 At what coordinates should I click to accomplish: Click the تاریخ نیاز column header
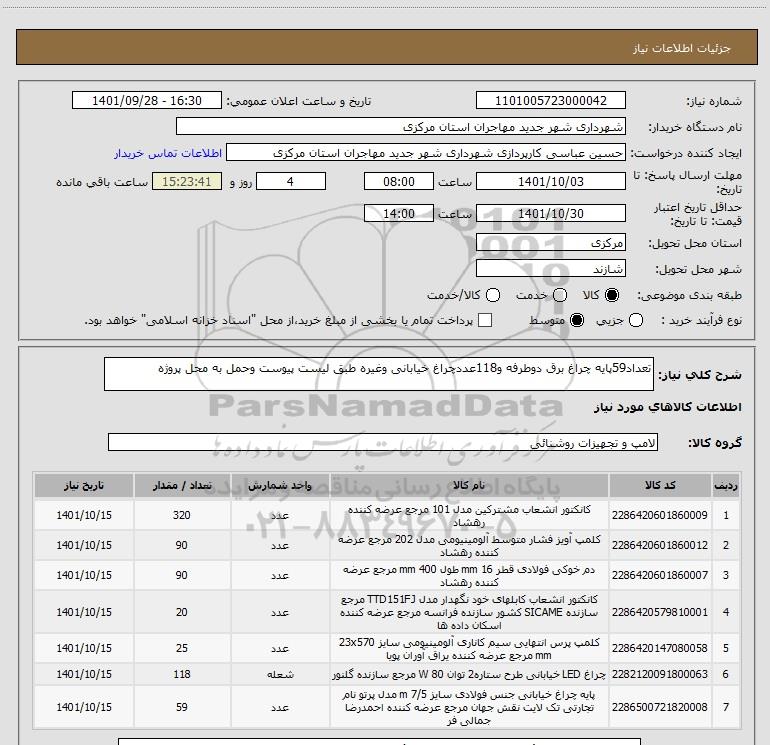click(x=84, y=485)
